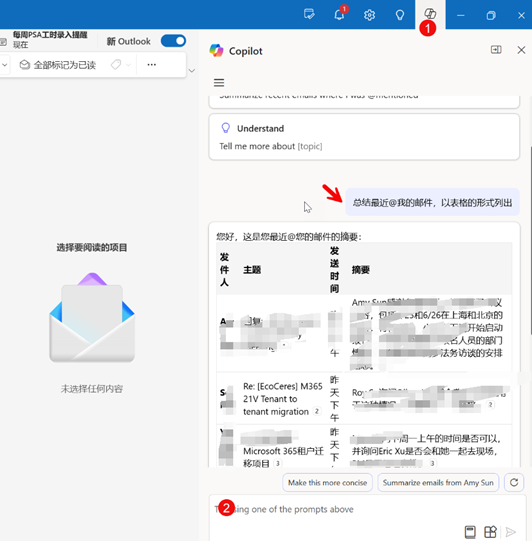532x541 pixels.
Task: Expand the ribbon chevron below toolbar
Action: [x=192, y=71]
